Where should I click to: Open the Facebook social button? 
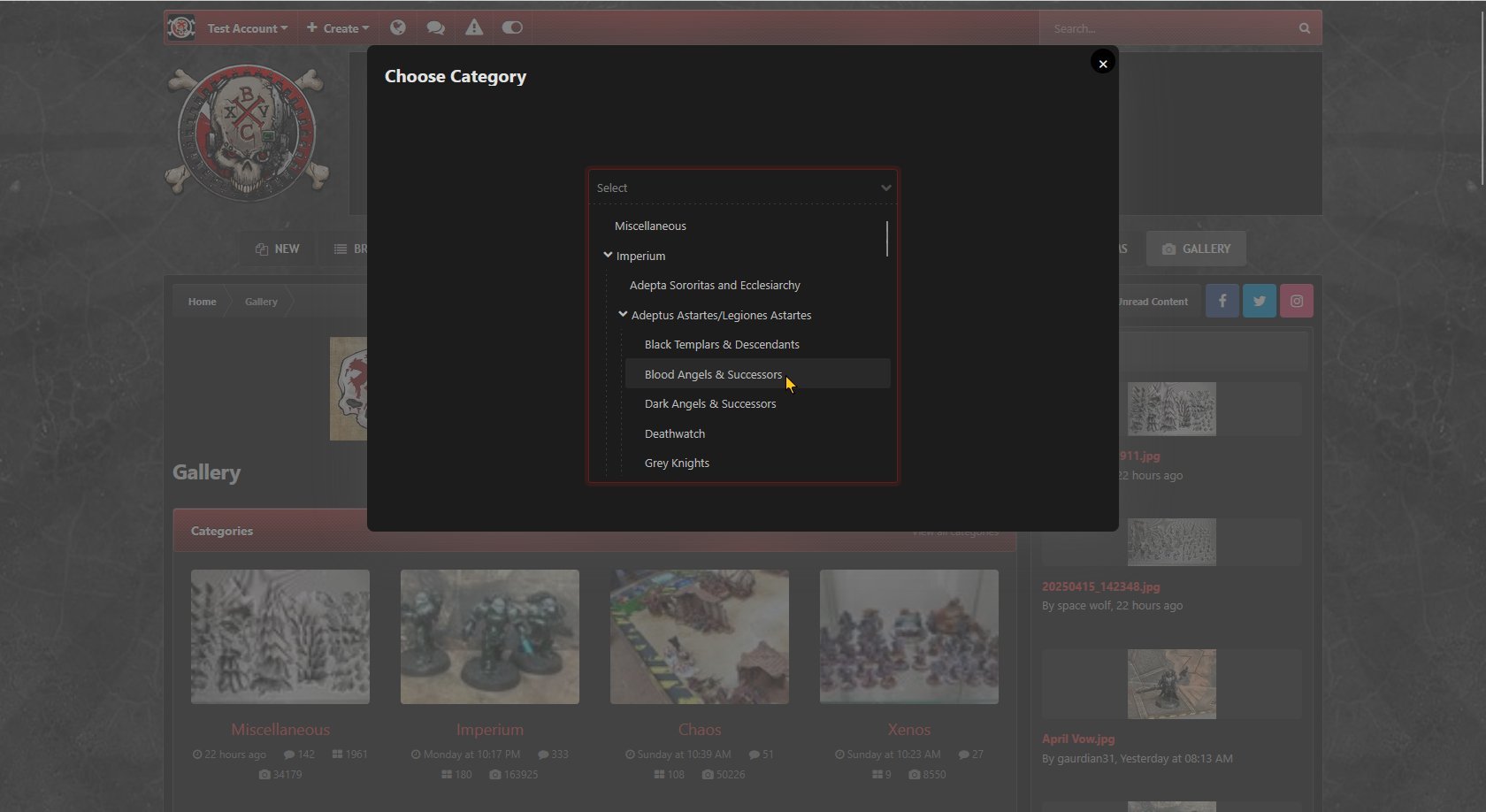1222,301
